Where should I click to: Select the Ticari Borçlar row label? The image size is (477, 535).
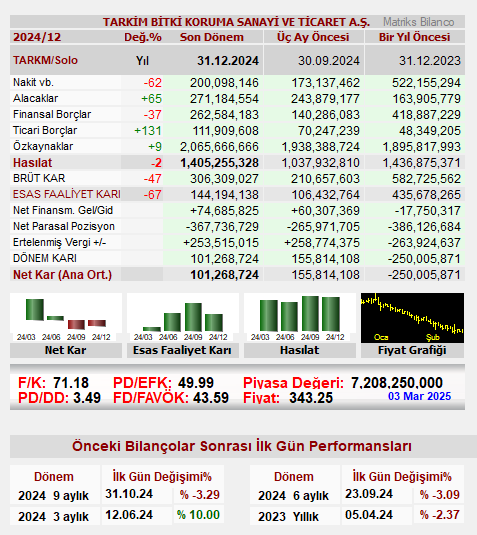pyautogui.click(x=45, y=131)
